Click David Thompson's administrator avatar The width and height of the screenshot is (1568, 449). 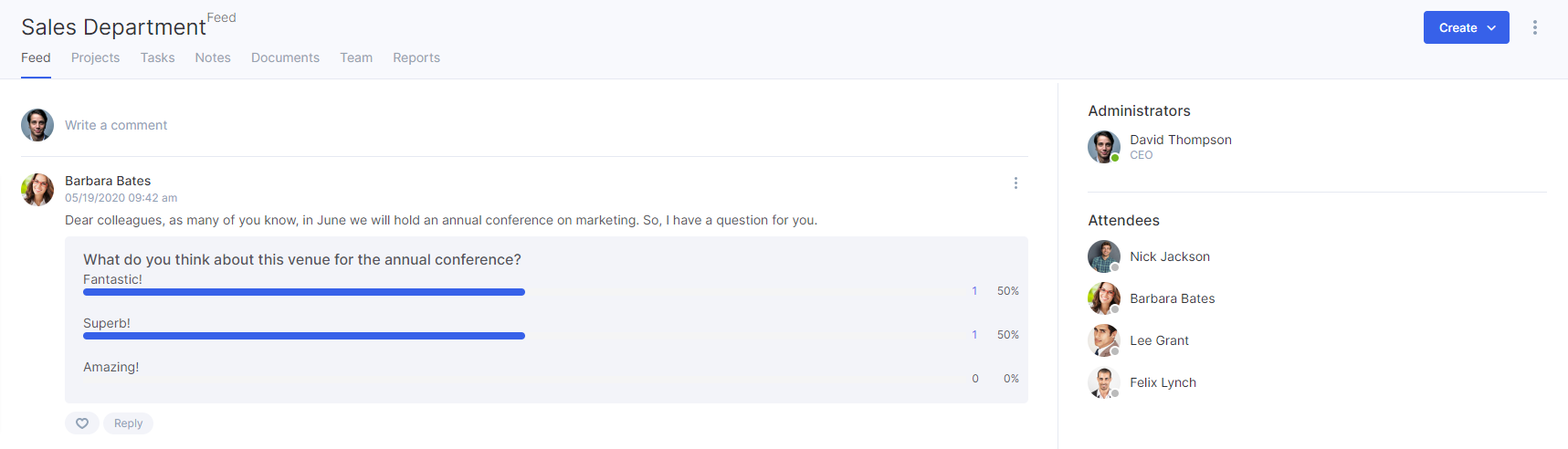click(x=1104, y=147)
